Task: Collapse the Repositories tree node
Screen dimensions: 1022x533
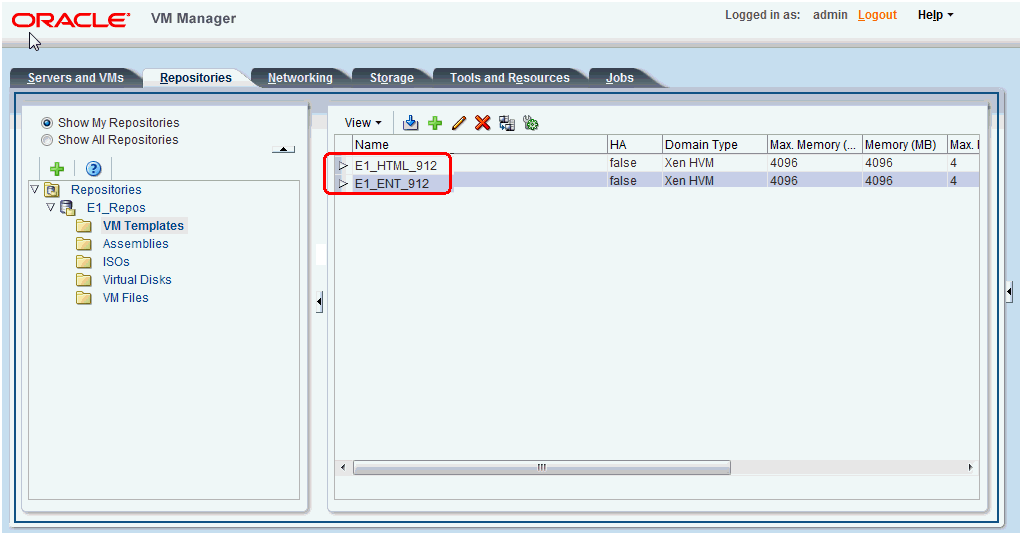Action: 35,189
